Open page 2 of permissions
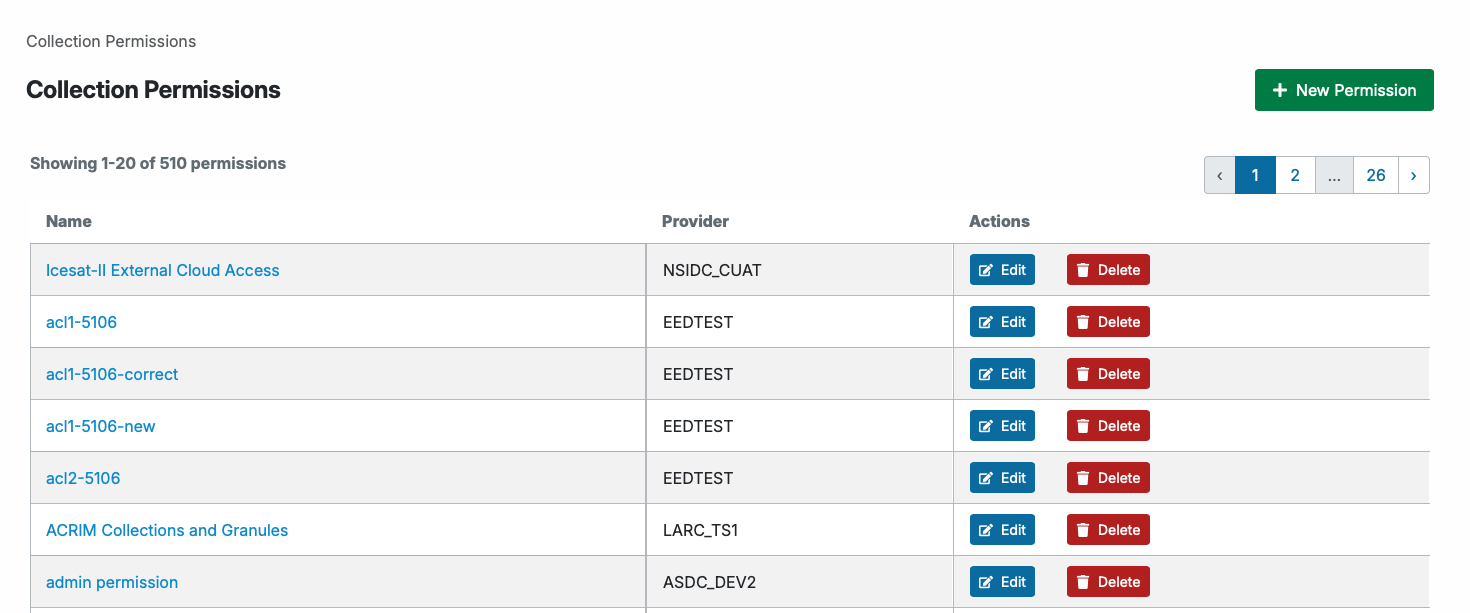The image size is (1470, 613). click(1295, 175)
